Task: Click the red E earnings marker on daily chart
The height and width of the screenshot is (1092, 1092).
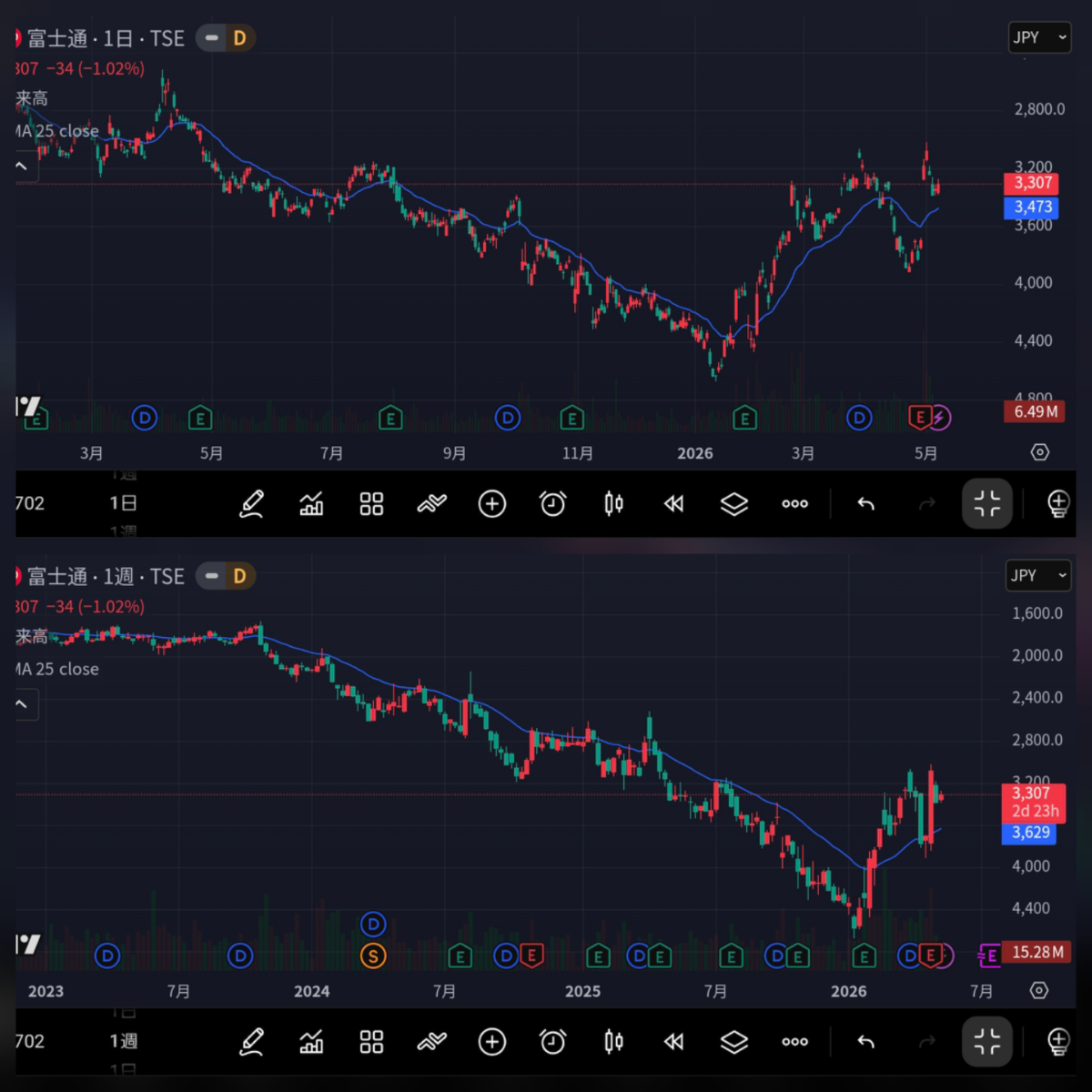Action: tap(920, 418)
